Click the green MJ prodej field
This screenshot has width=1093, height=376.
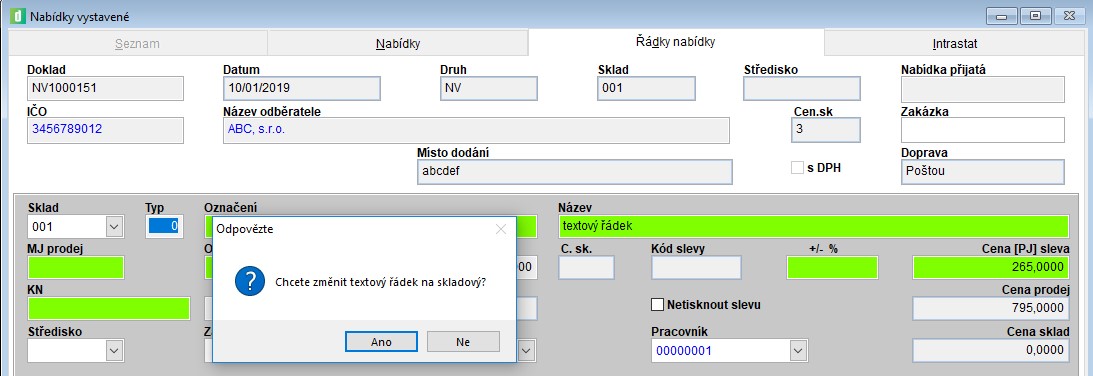coord(76,267)
